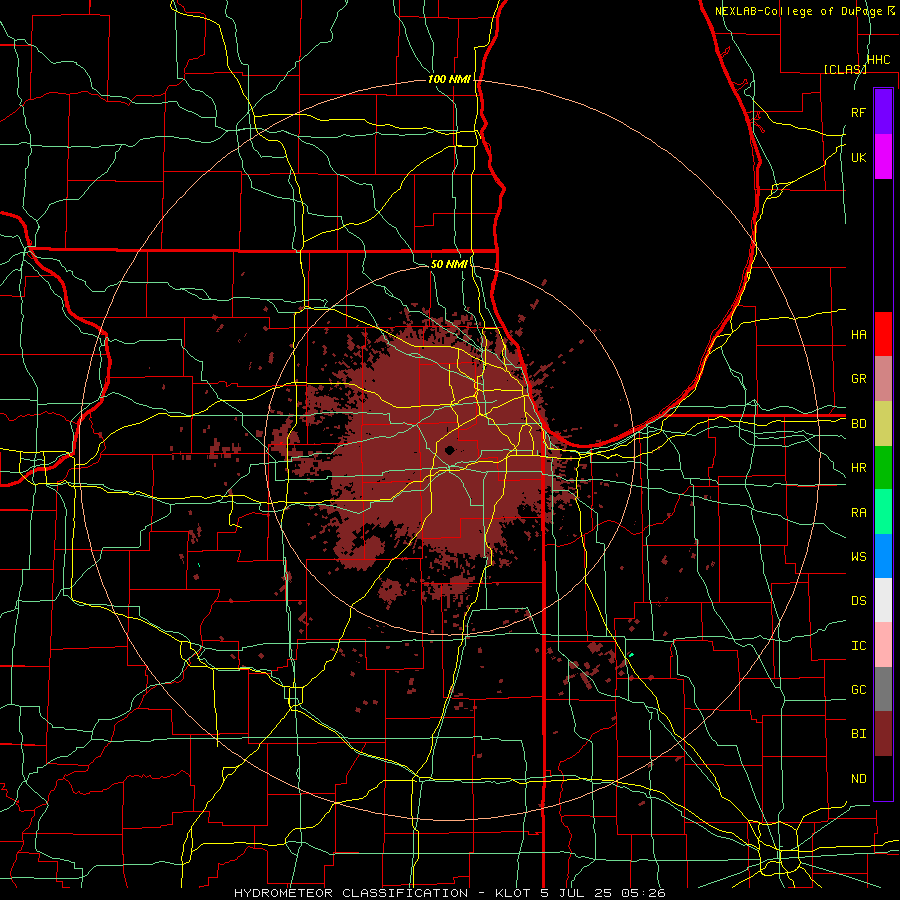Image resolution: width=900 pixels, height=900 pixels.
Task: Click the UK legend label
Action: pos(858,157)
